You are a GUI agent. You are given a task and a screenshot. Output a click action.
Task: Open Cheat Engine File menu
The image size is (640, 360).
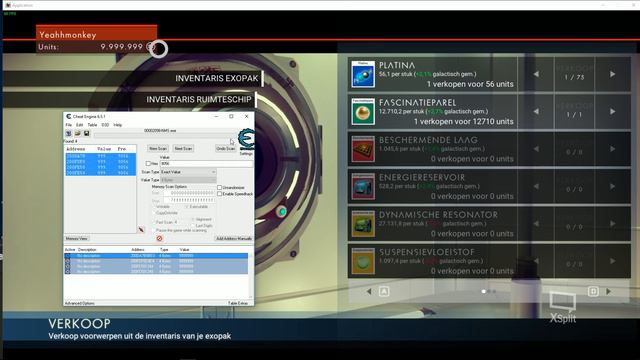coord(69,125)
